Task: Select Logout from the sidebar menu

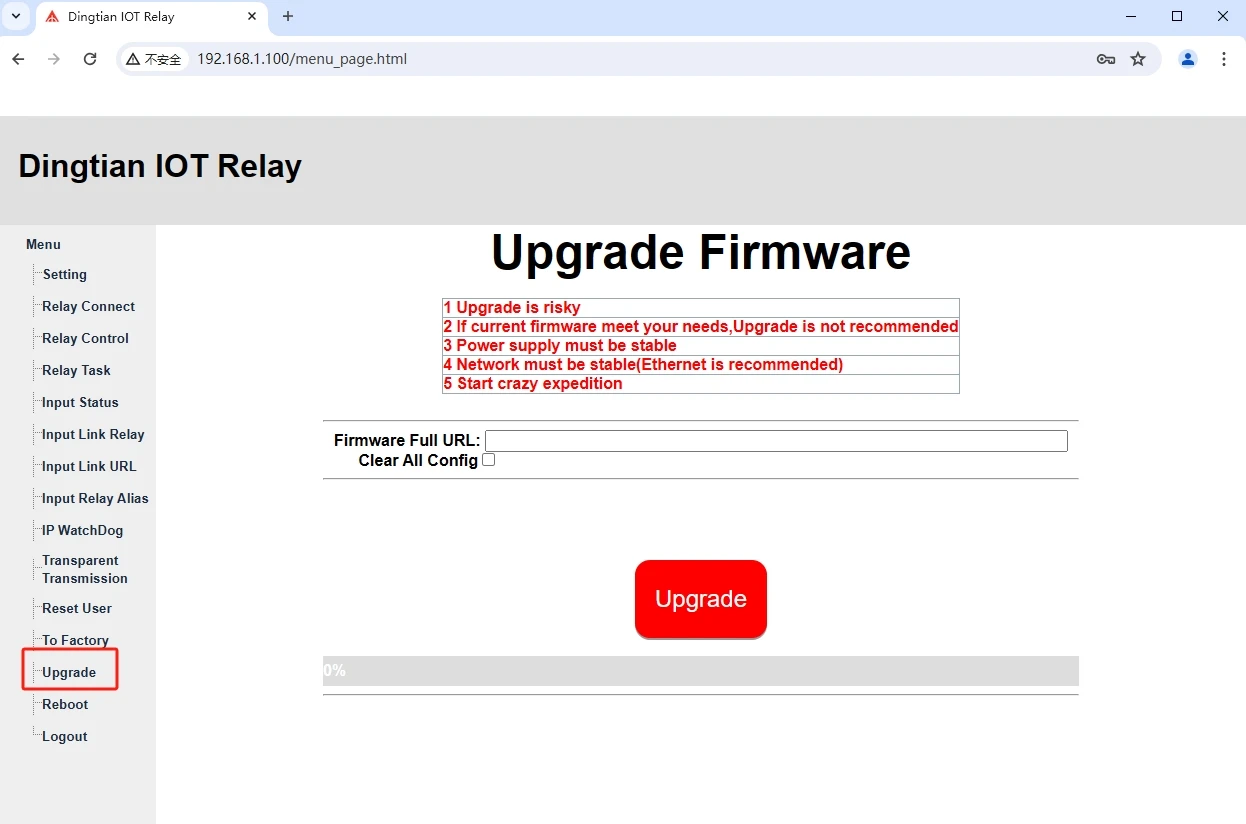Action: tap(65, 736)
